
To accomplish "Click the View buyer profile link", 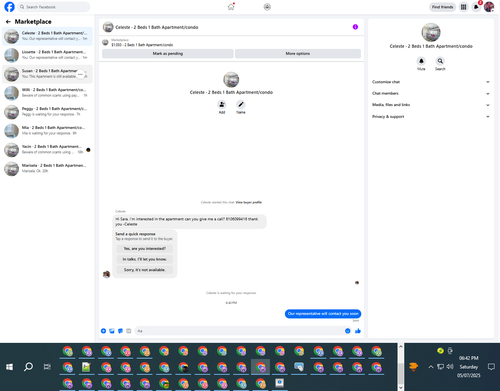I will 249,202.
